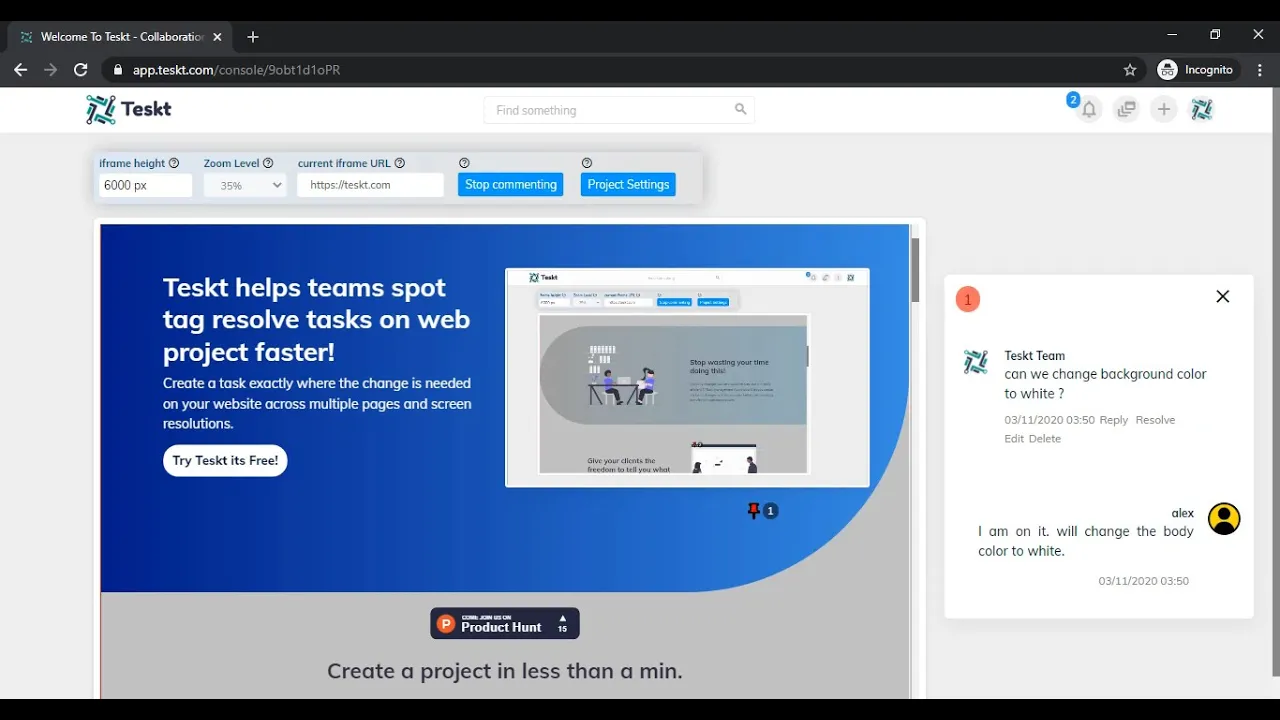This screenshot has width=1280, height=720.
Task: Click alex's yellow avatar
Action: pyautogui.click(x=1224, y=518)
